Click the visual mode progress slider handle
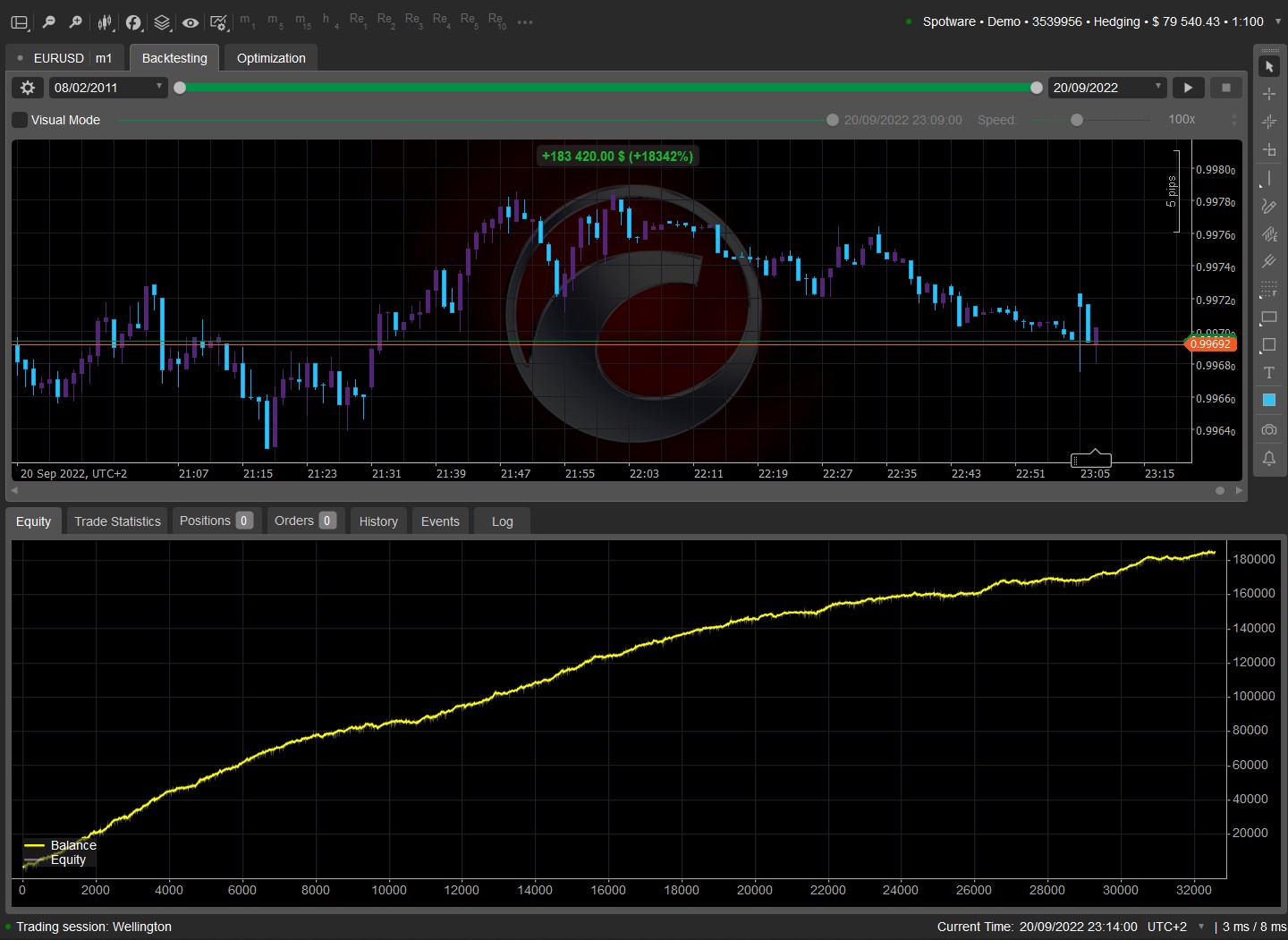Screen dimensions: 1288x940 833,120
